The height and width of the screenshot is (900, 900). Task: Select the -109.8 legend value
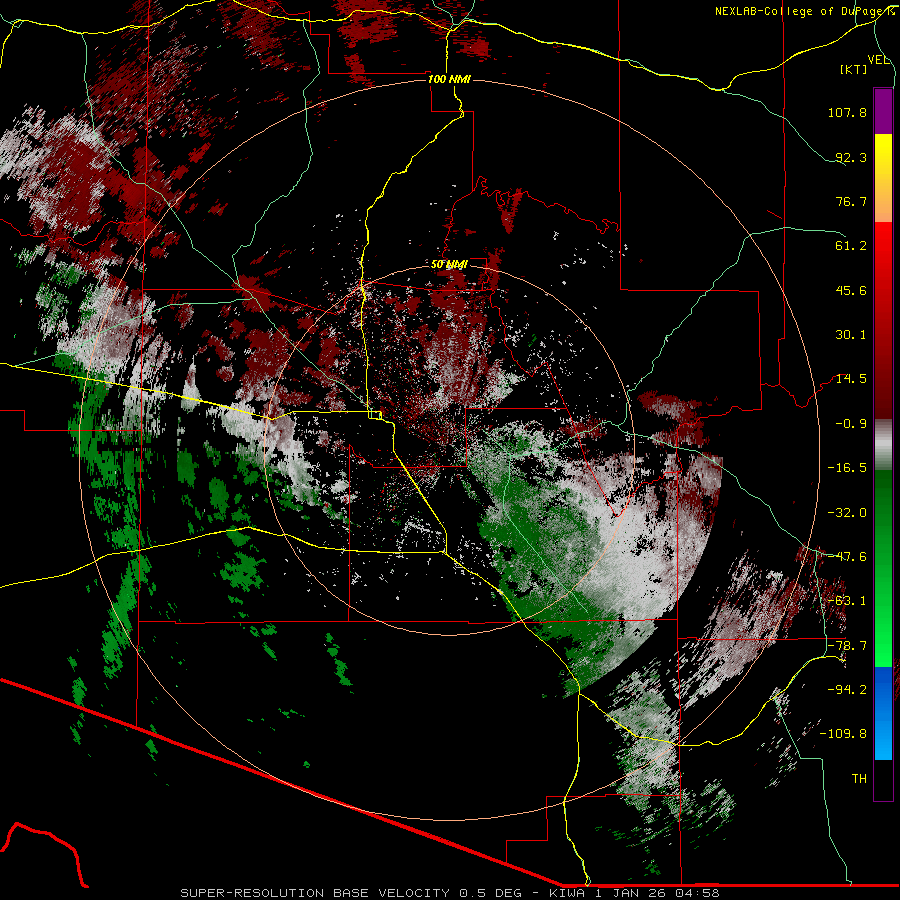(x=844, y=734)
